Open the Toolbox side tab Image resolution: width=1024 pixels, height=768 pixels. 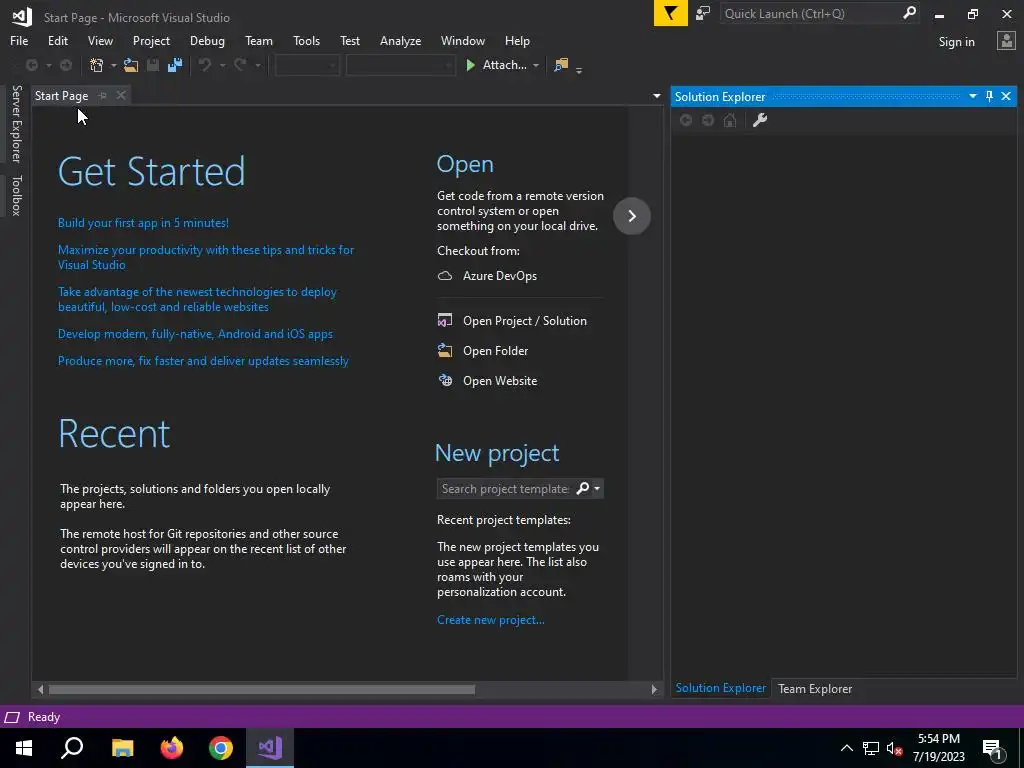16,195
